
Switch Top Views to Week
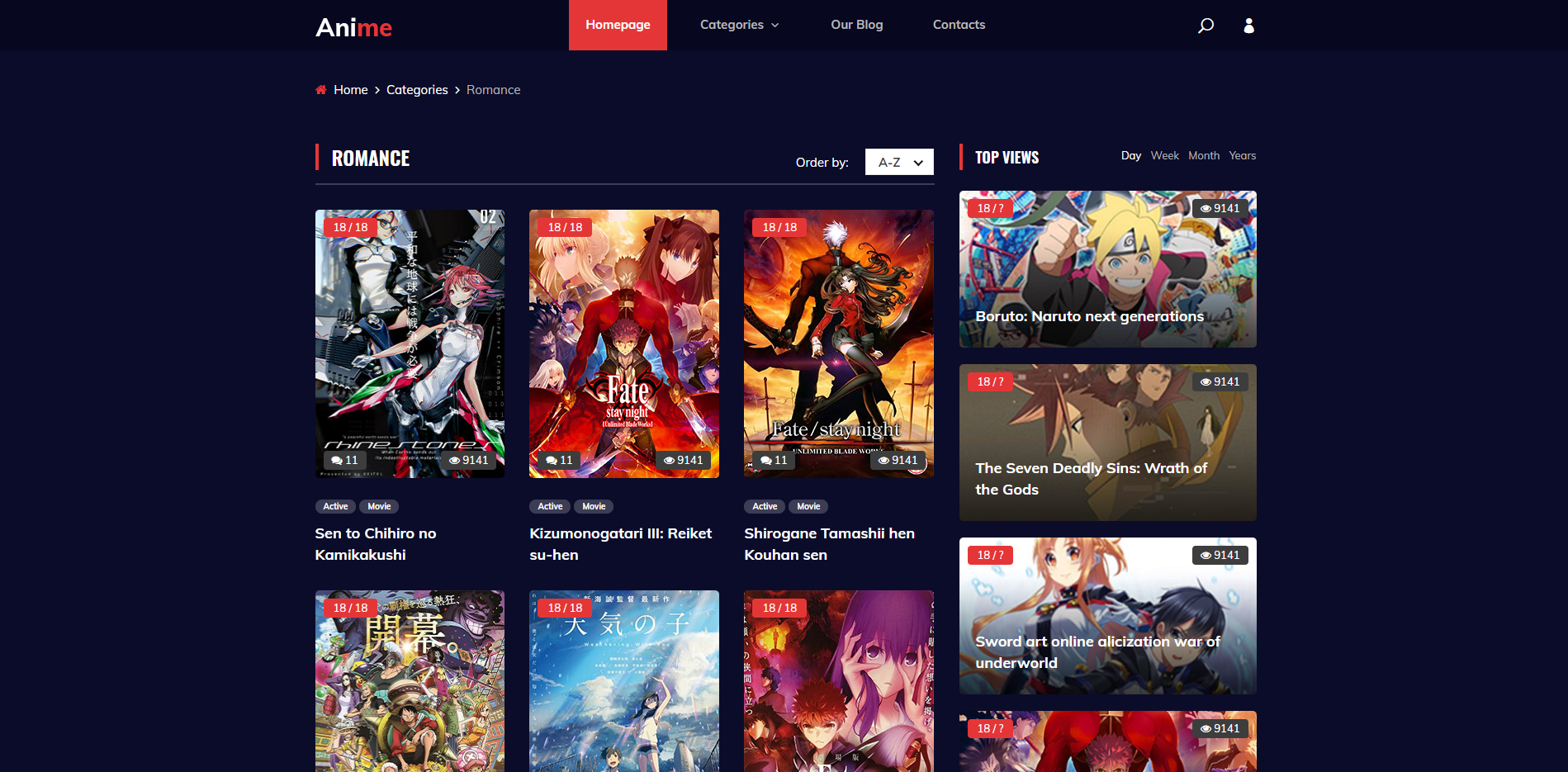(1164, 155)
